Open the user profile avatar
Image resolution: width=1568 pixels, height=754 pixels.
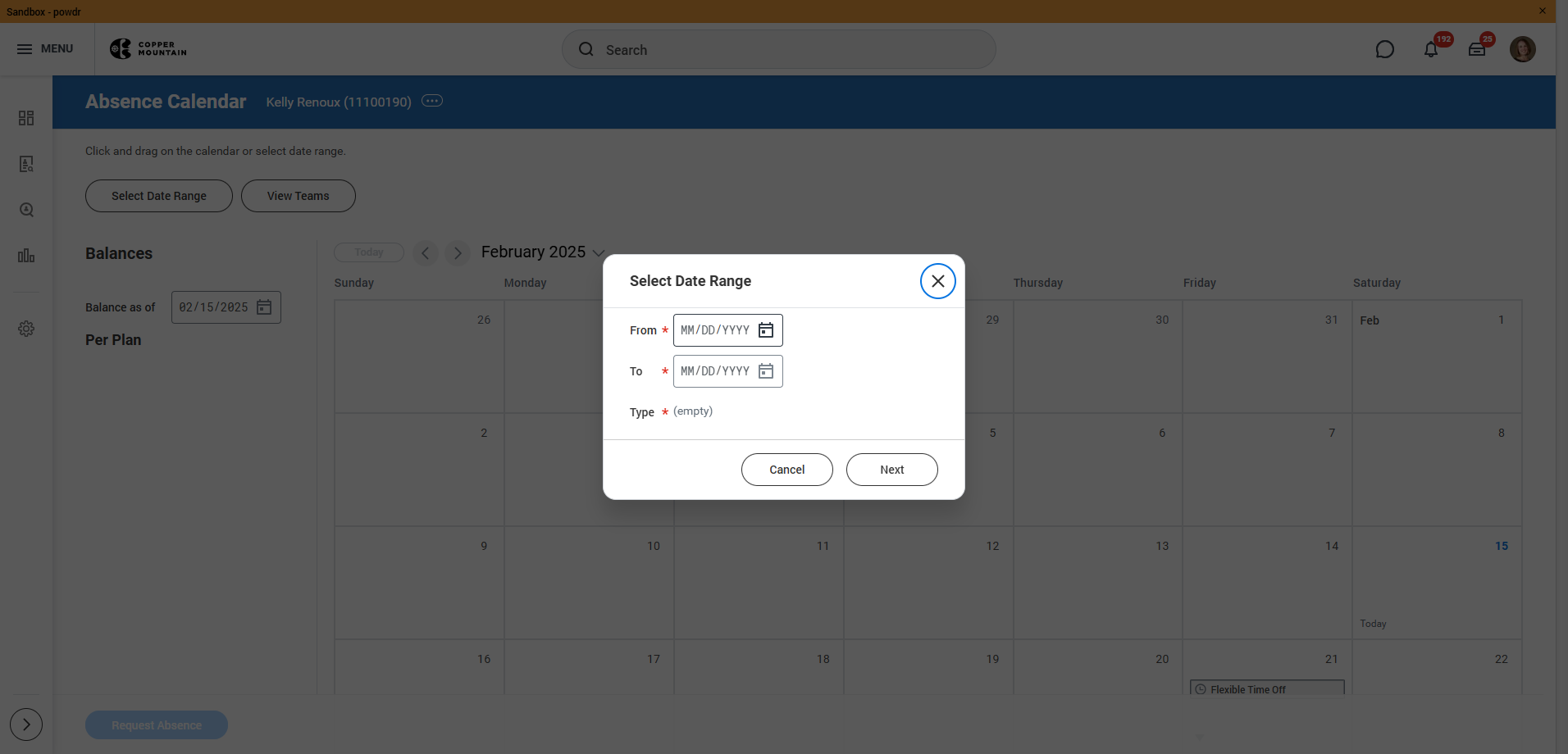pos(1523,49)
